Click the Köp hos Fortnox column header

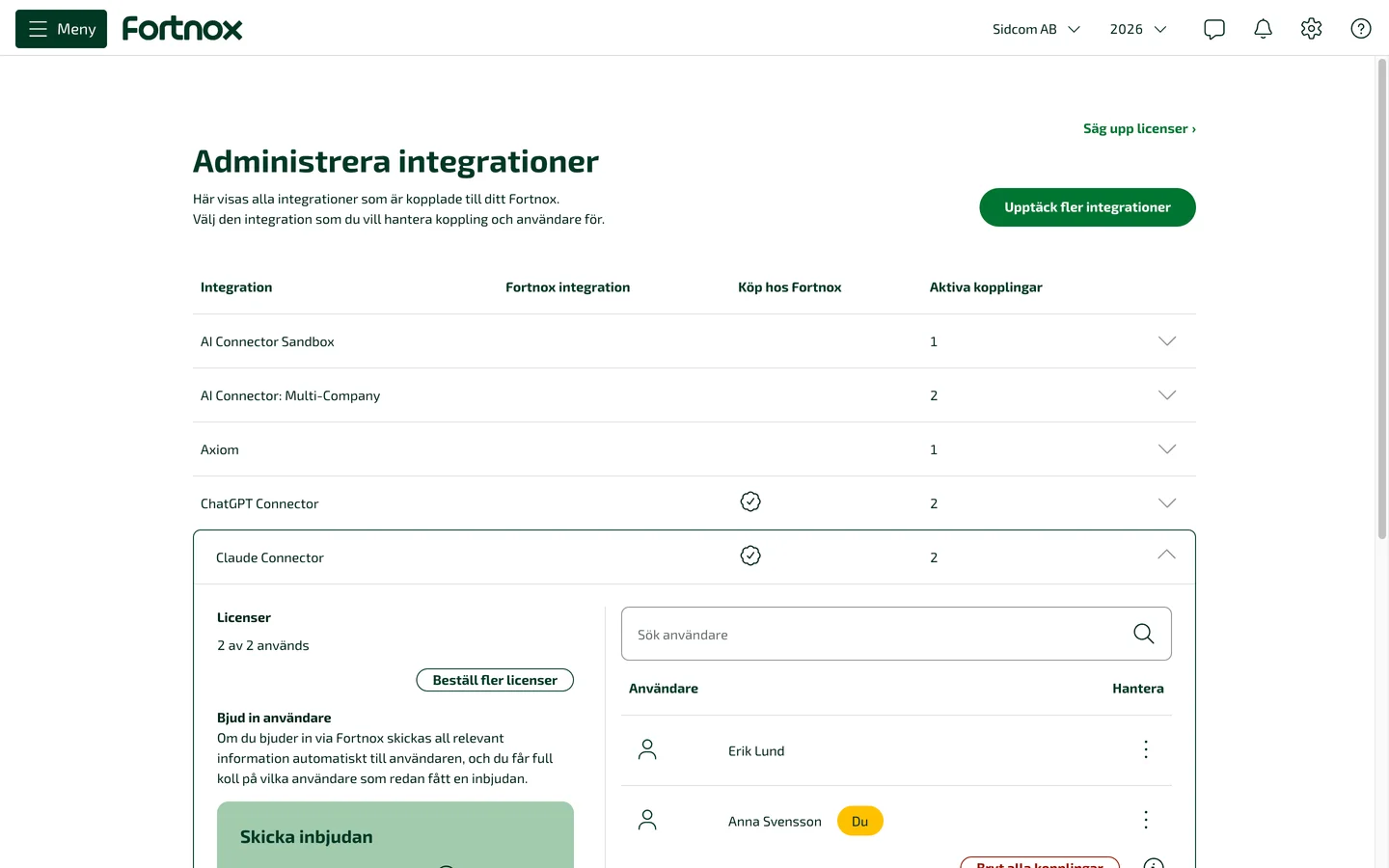[x=790, y=287]
